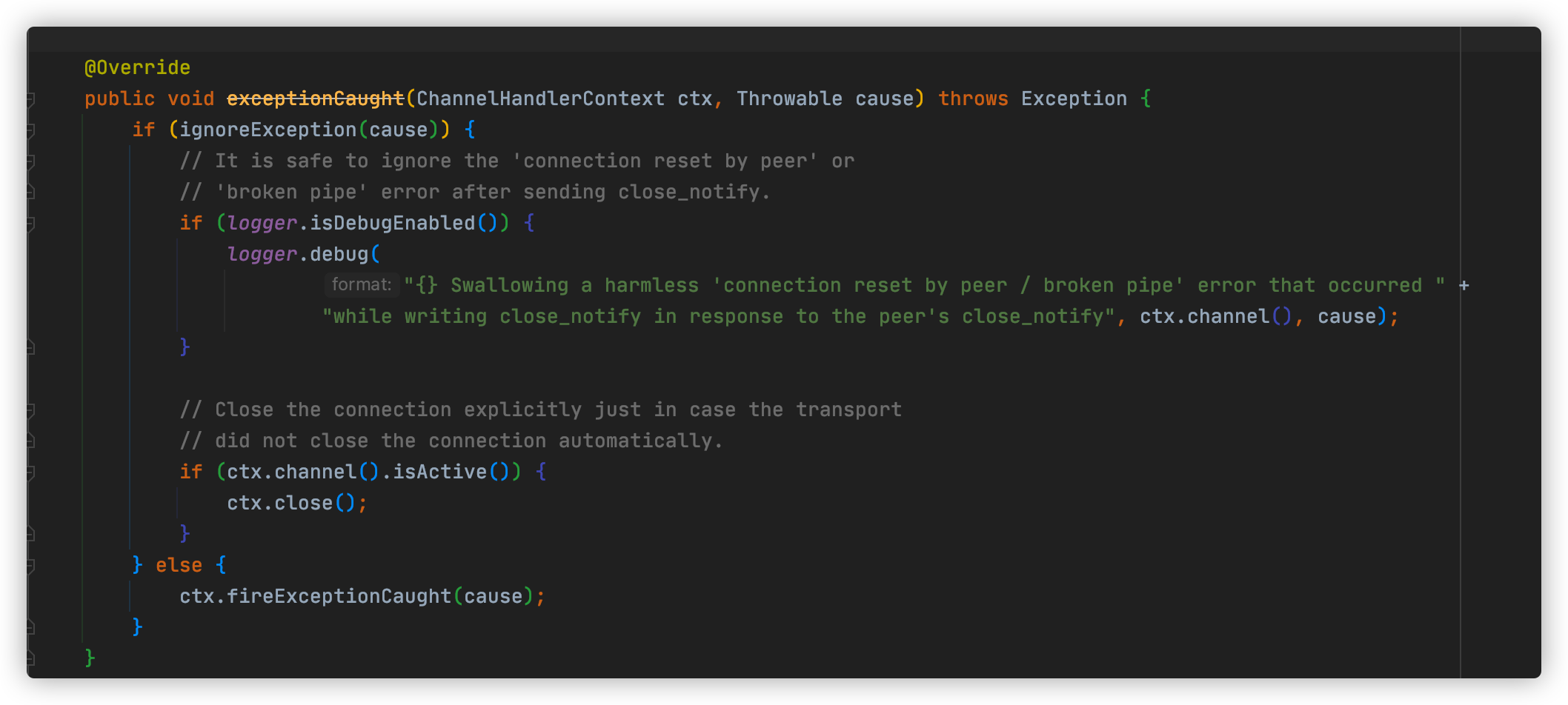Click the ChannelHandlerContext type name
1568x705 pixels.
541,98
